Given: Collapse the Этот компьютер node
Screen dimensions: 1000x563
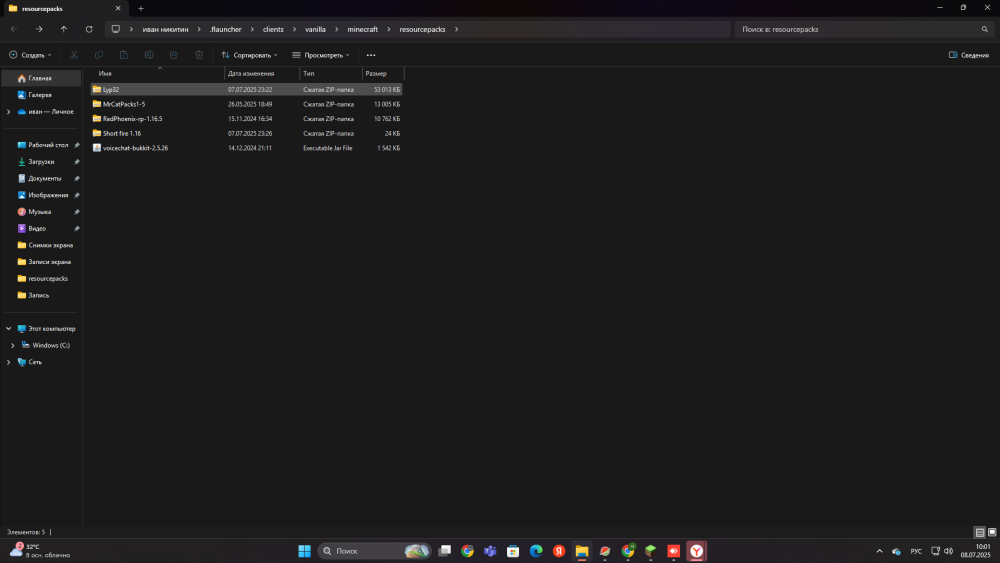Looking at the screenshot, I should point(8,328).
